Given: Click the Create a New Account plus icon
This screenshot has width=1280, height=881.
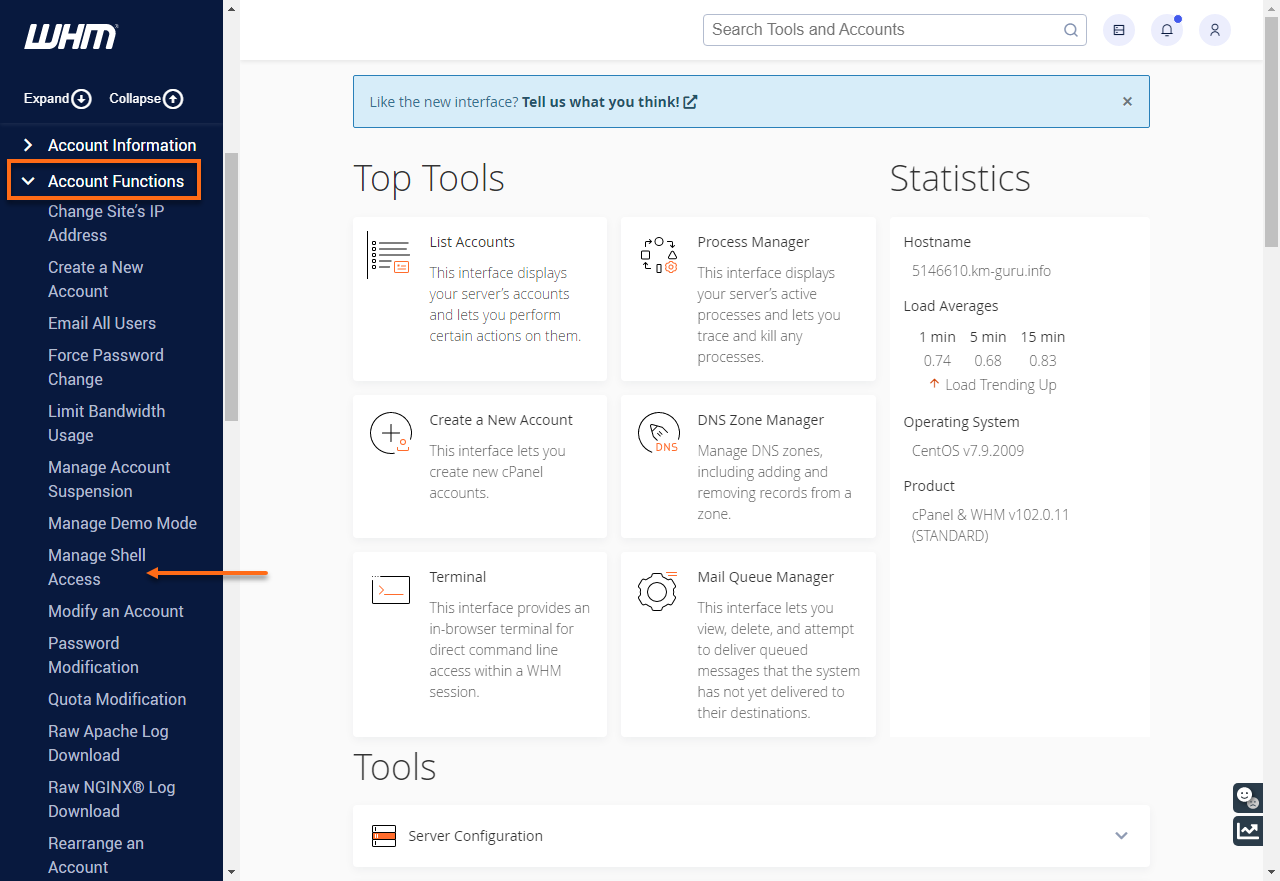Looking at the screenshot, I should tap(390, 432).
